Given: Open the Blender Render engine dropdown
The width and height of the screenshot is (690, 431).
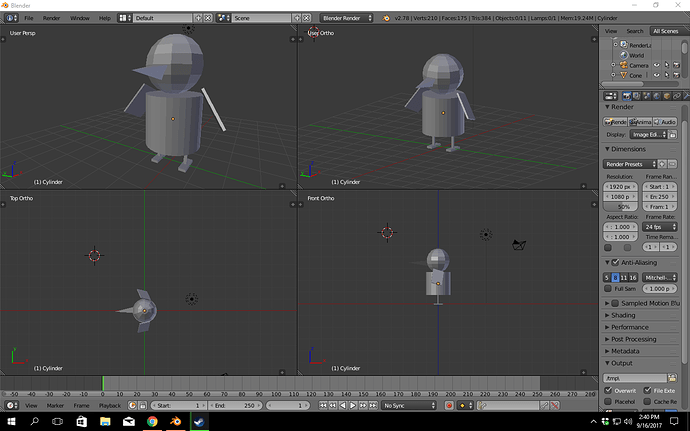Looking at the screenshot, I should [x=346, y=18].
